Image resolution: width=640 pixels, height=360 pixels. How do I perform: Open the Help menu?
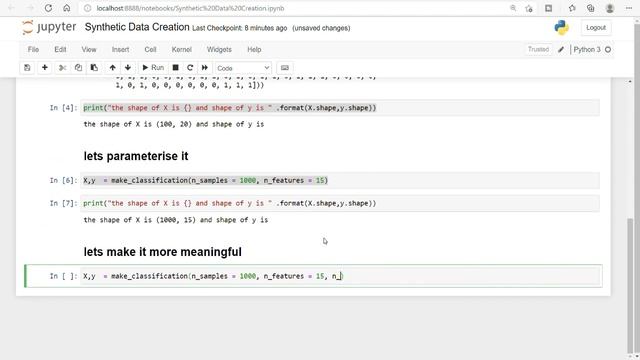click(x=254, y=49)
